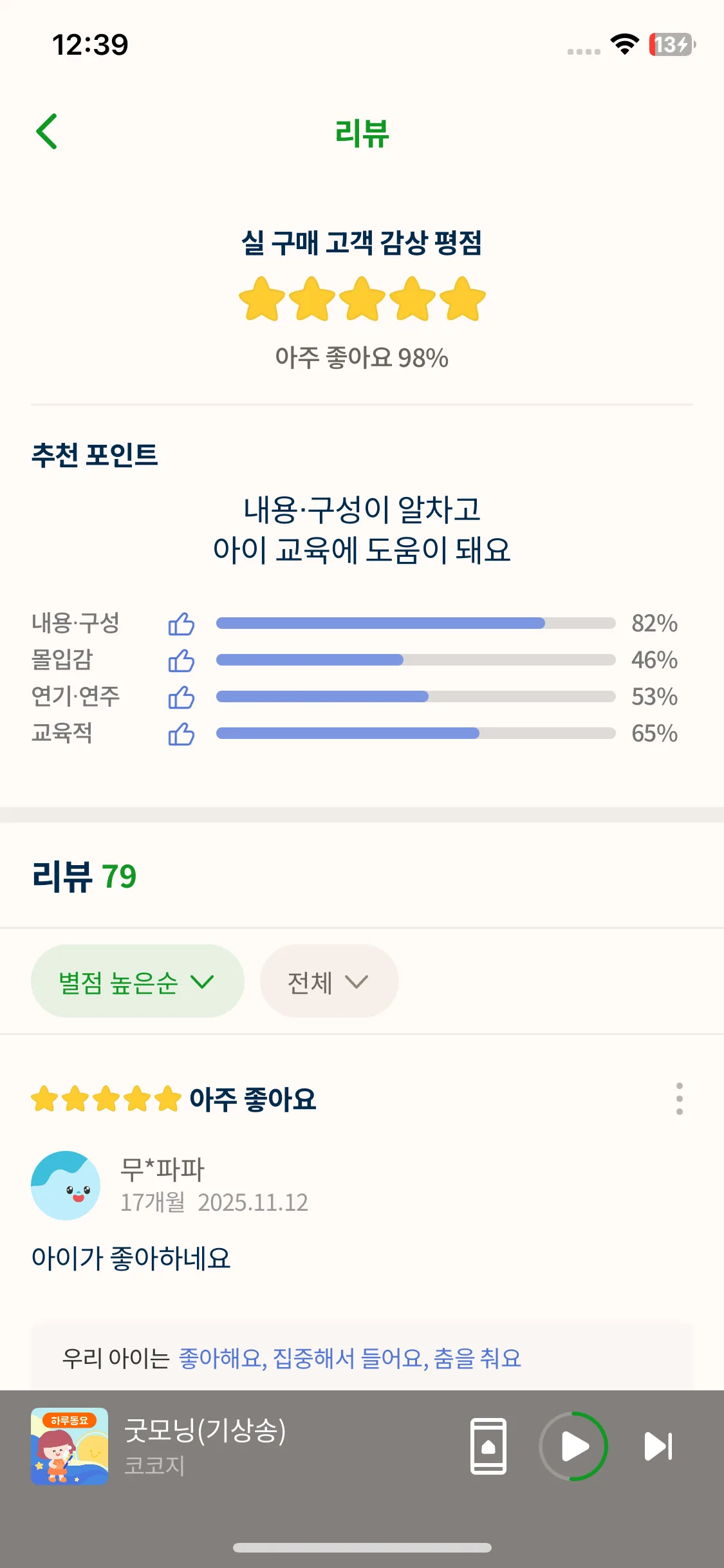Tap the thumbs-up icon for 연기·연주
This screenshot has height=1568, width=724.
coord(181,697)
